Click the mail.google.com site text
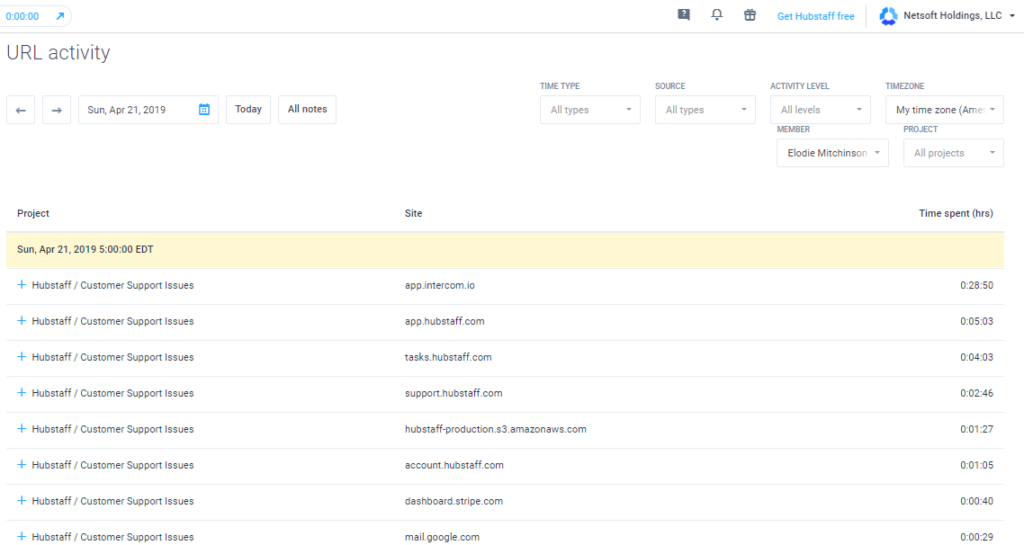 point(442,537)
